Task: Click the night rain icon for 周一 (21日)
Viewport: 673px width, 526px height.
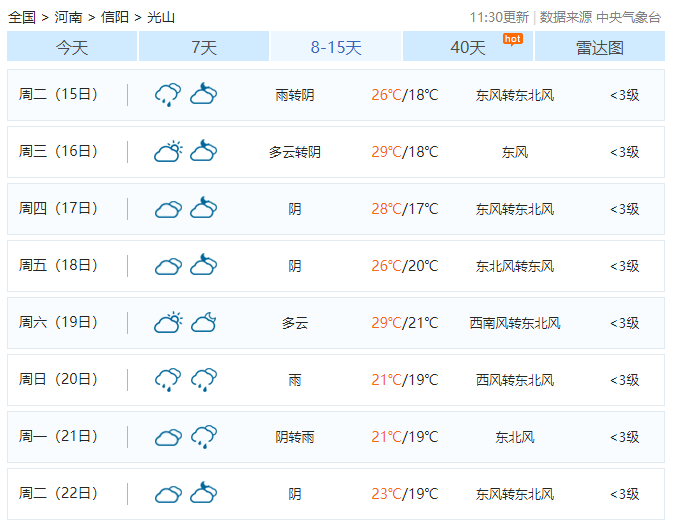Action: coord(204,437)
